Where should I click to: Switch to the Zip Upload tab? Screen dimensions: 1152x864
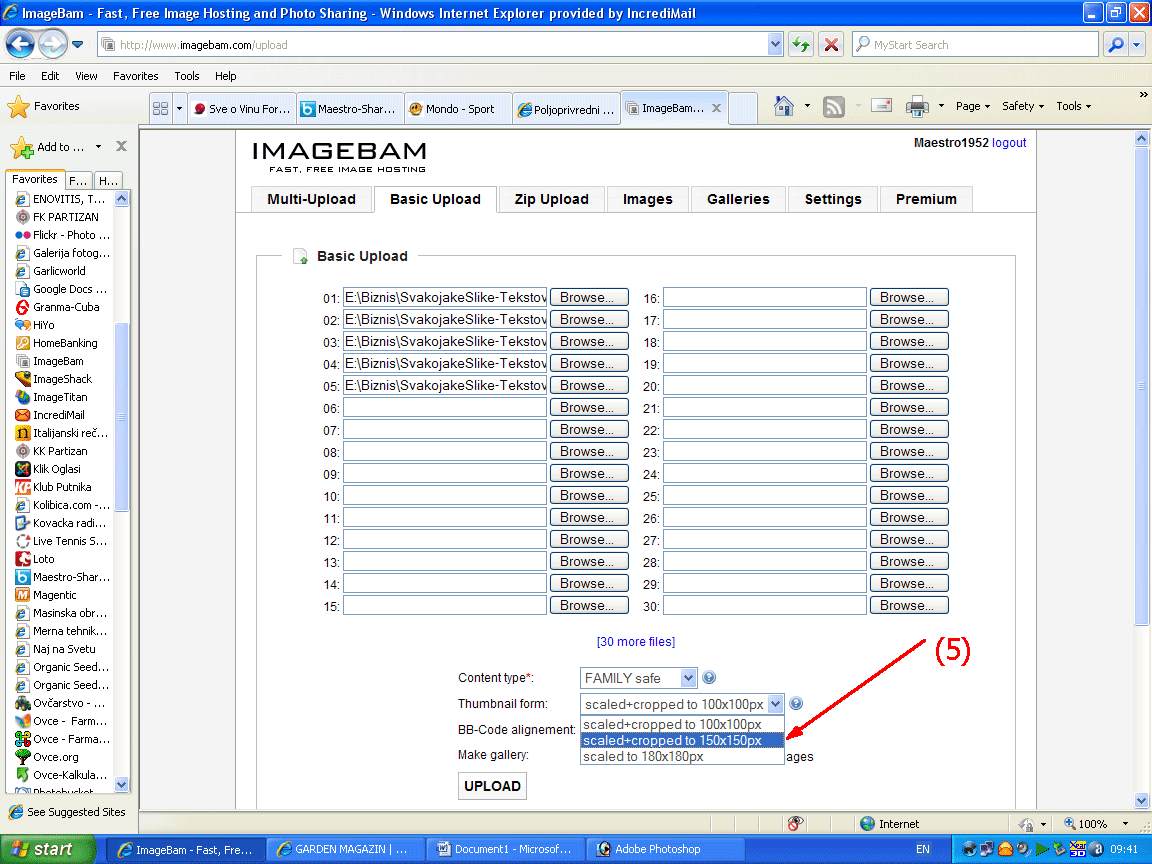(x=552, y=199)
